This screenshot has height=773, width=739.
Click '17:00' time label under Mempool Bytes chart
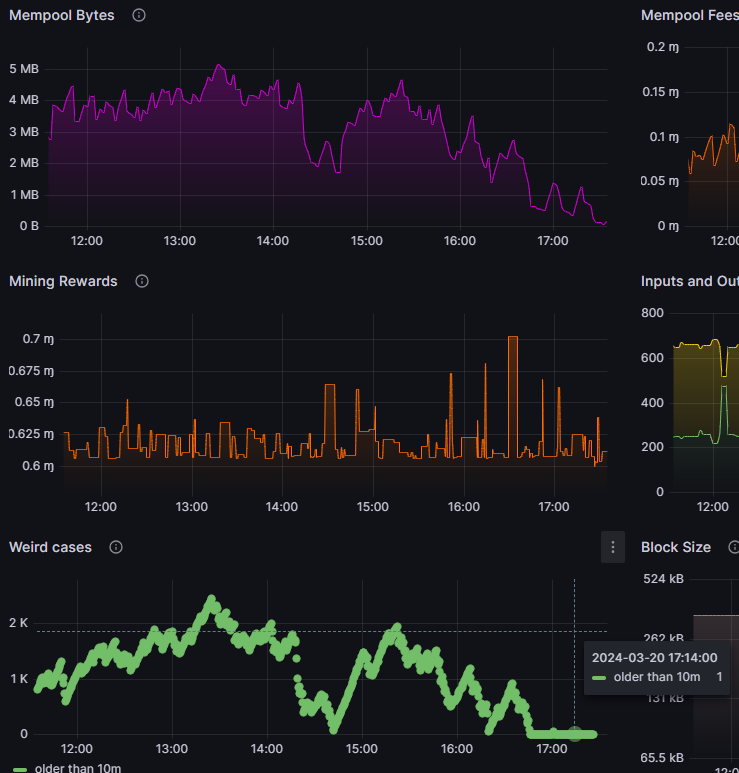[x=553, y=241]
